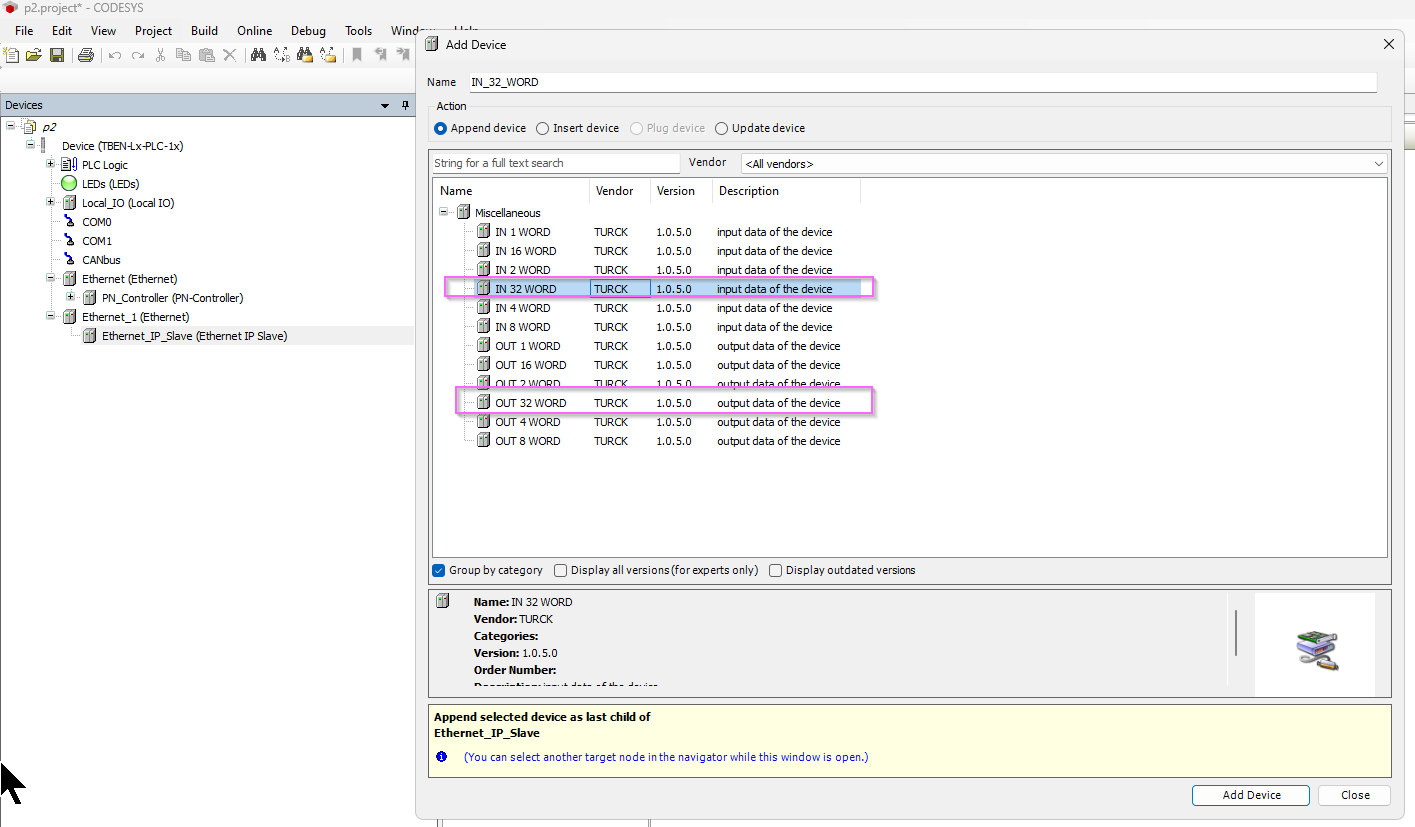Collapse the Miscellaneous category
Screen dimensions: 1415x827
(444, 212)
